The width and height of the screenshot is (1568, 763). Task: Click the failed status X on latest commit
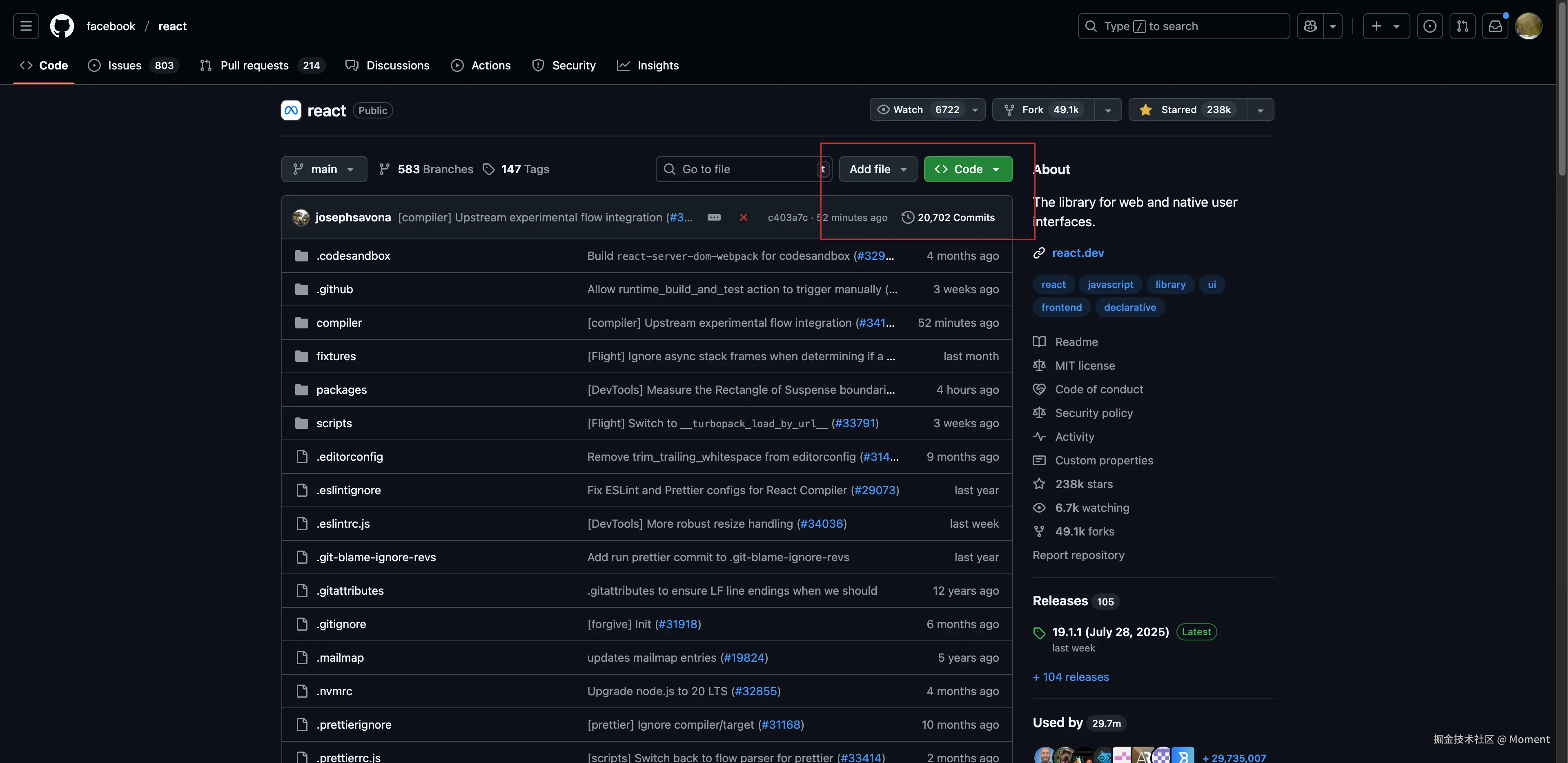(743, 217)
